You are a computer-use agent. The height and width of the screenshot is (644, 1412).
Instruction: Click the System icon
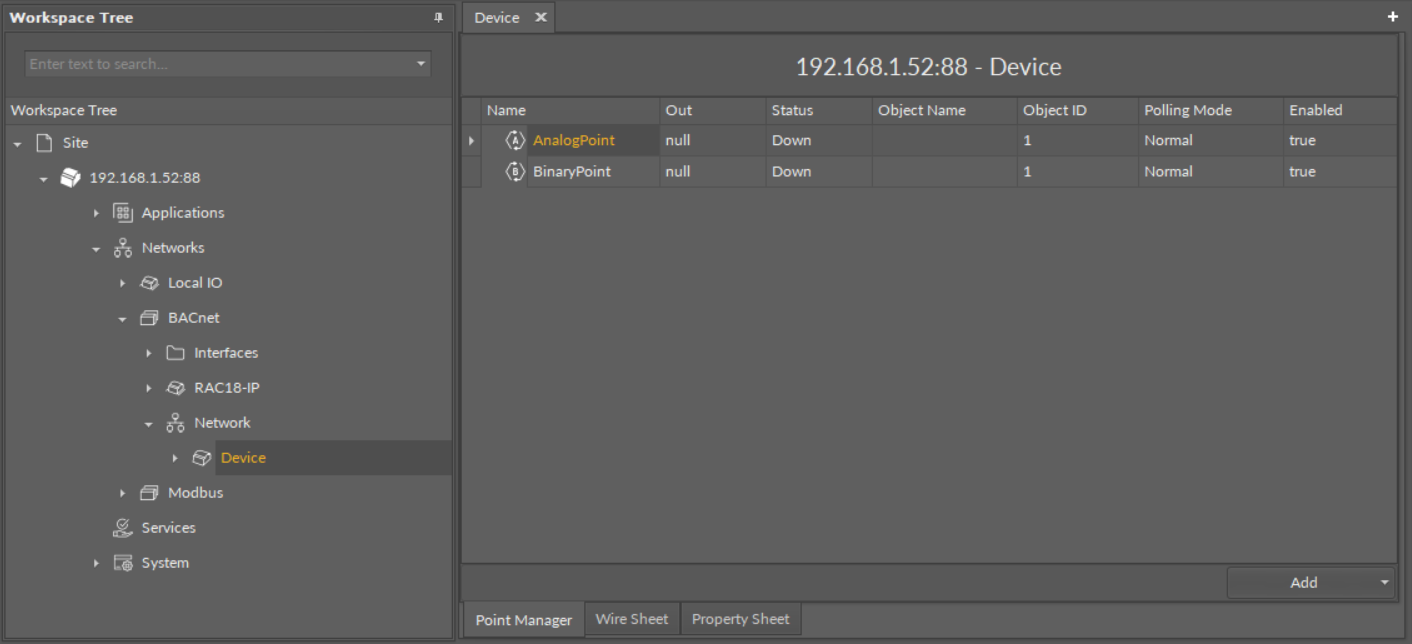(121, 562)
